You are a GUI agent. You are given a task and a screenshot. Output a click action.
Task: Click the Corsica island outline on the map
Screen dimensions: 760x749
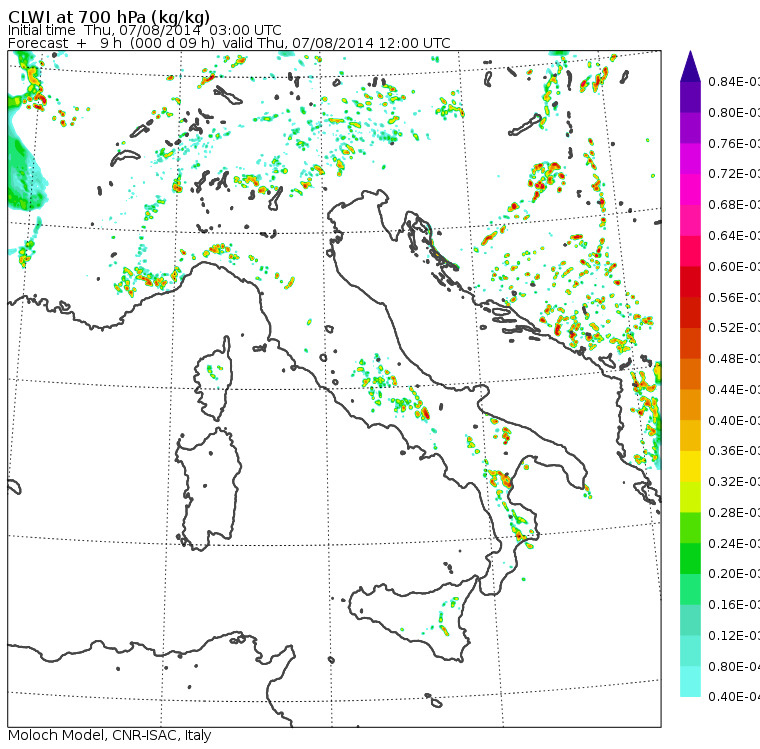coord(214,379)
